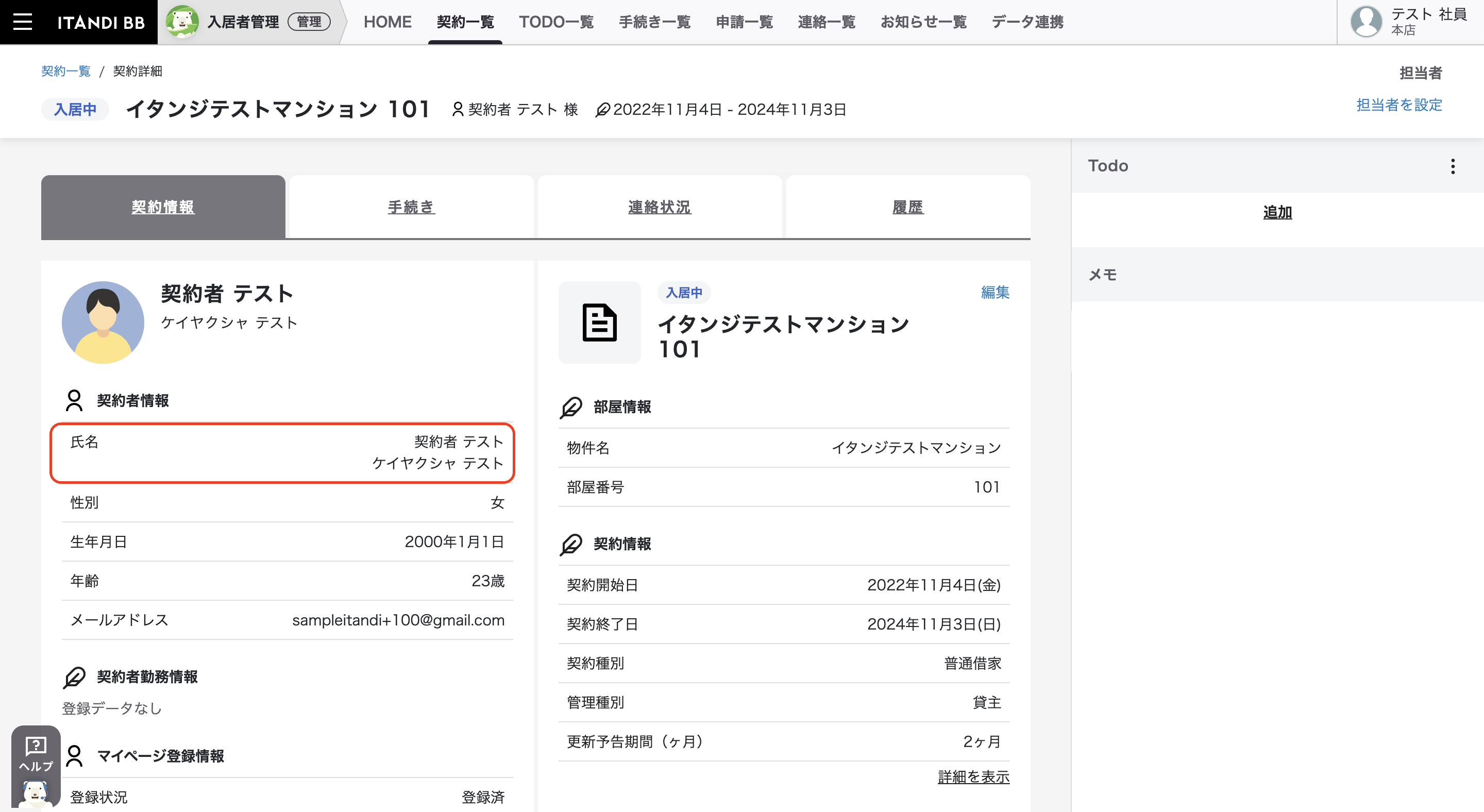Click 登録データなし text
Image resolution: width=1484 pixels, height=812 pixels.
(x=112, y=708)
